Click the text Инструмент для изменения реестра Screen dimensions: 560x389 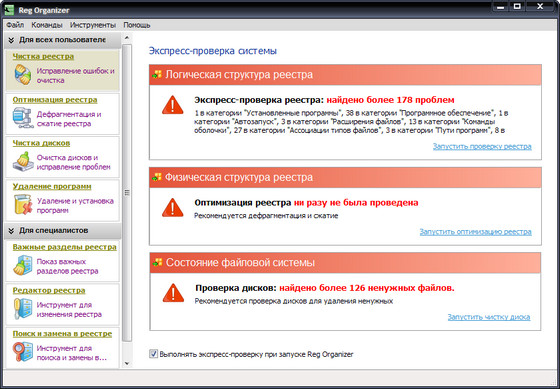(69, 310)
